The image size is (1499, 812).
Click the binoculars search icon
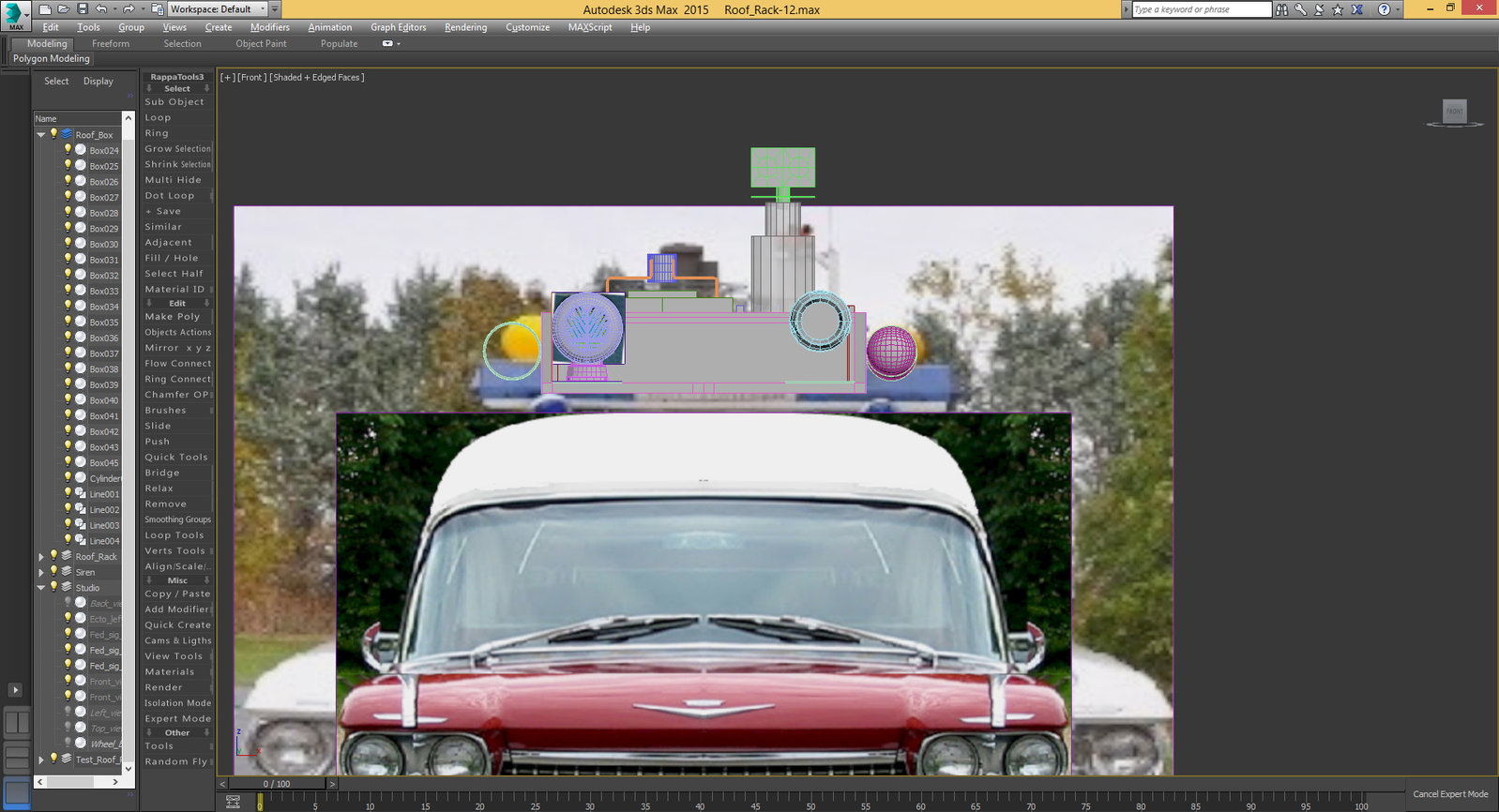pos(1281,9)
